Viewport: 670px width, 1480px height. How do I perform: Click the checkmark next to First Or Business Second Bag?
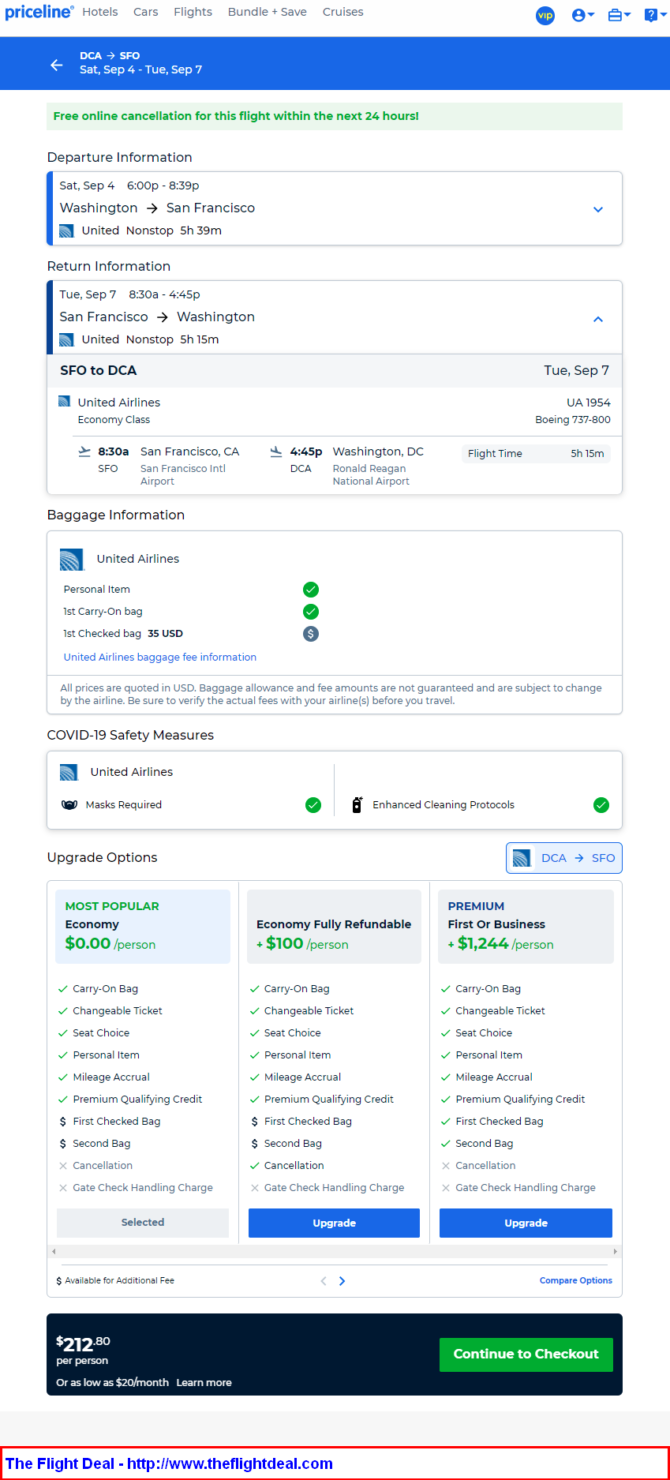click(x=445, y=1144)
